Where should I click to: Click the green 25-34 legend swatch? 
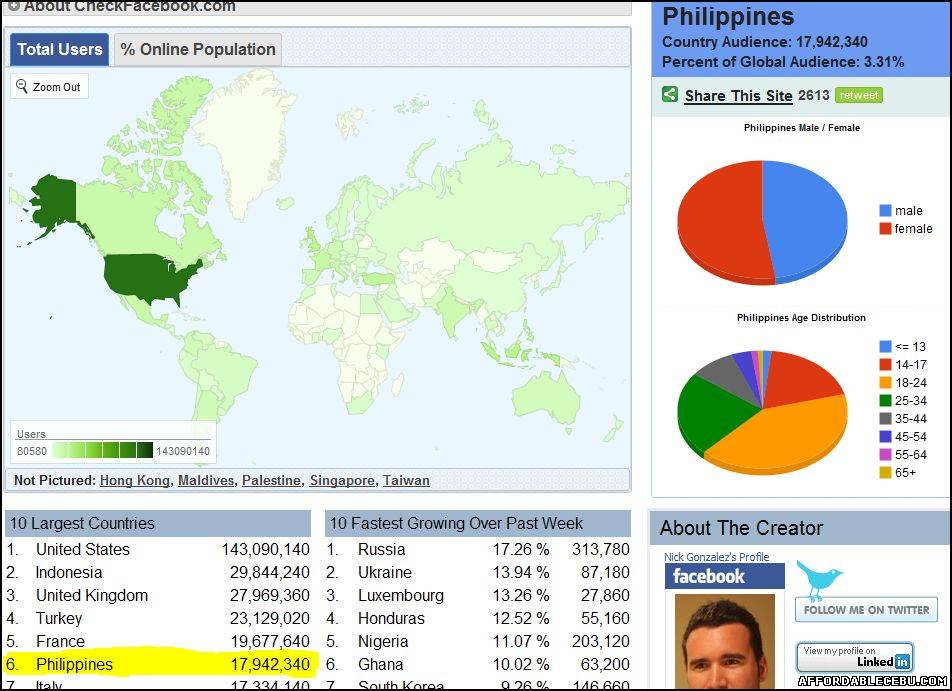pos(885,401)
